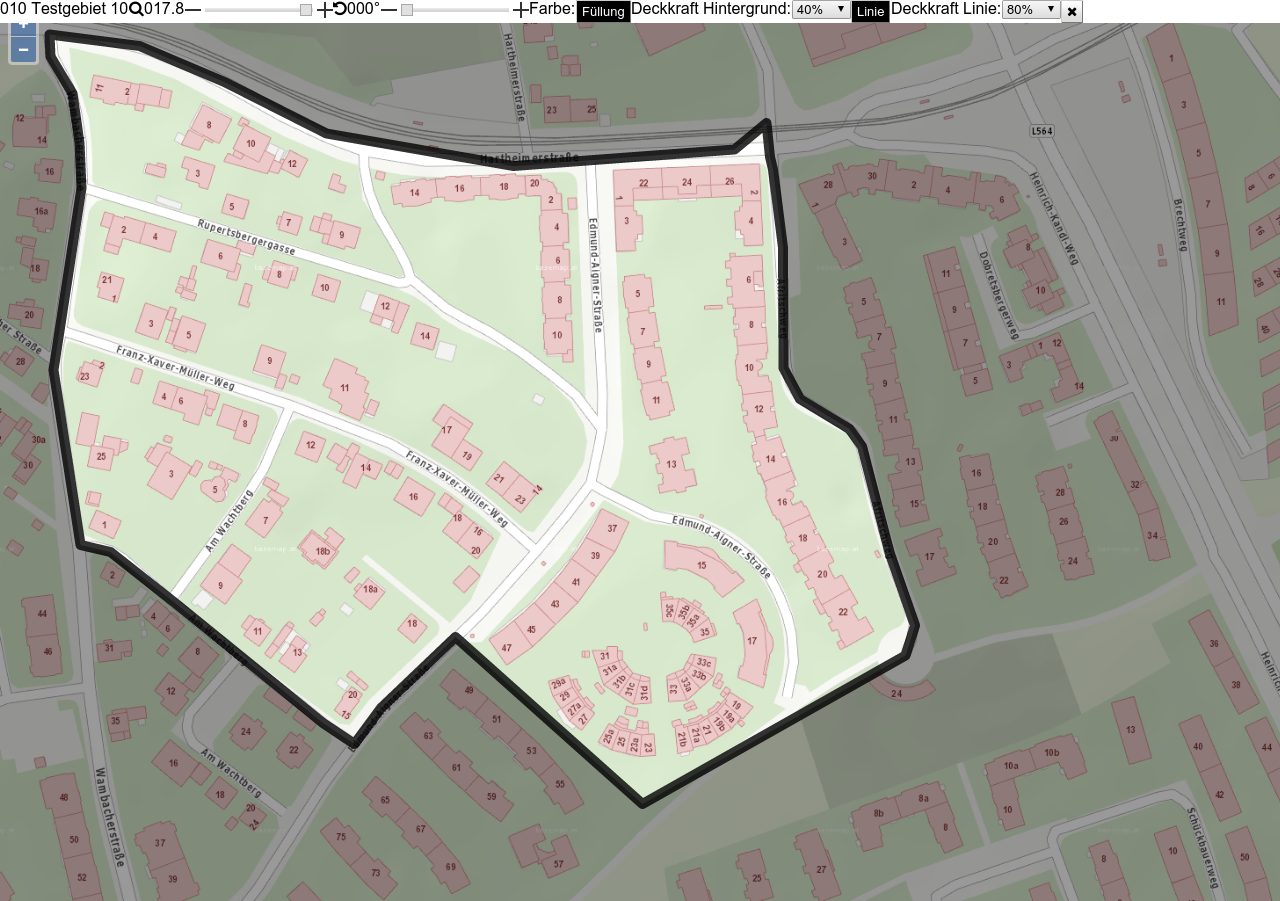The height and width of the screenshot is (901, 1280).
Task: Click the plus icon after rotation slider
Action: click(521, 9)
